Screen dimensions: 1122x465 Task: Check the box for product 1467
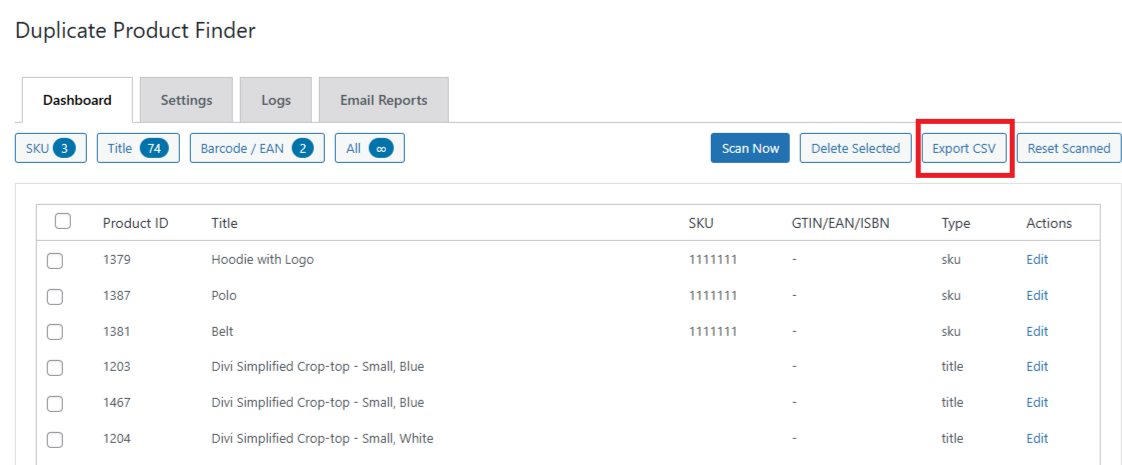point(55,403)
